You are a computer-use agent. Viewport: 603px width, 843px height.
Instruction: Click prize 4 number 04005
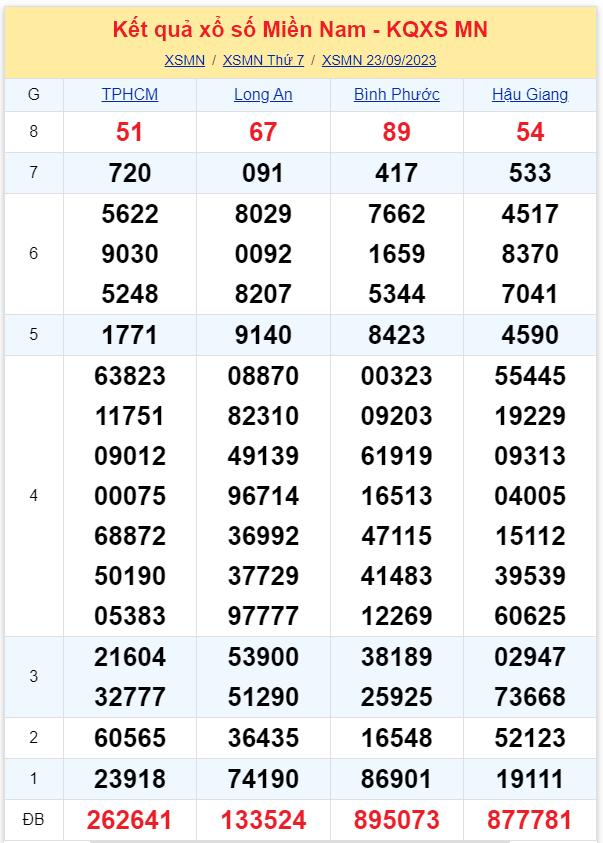click(530, 496)
